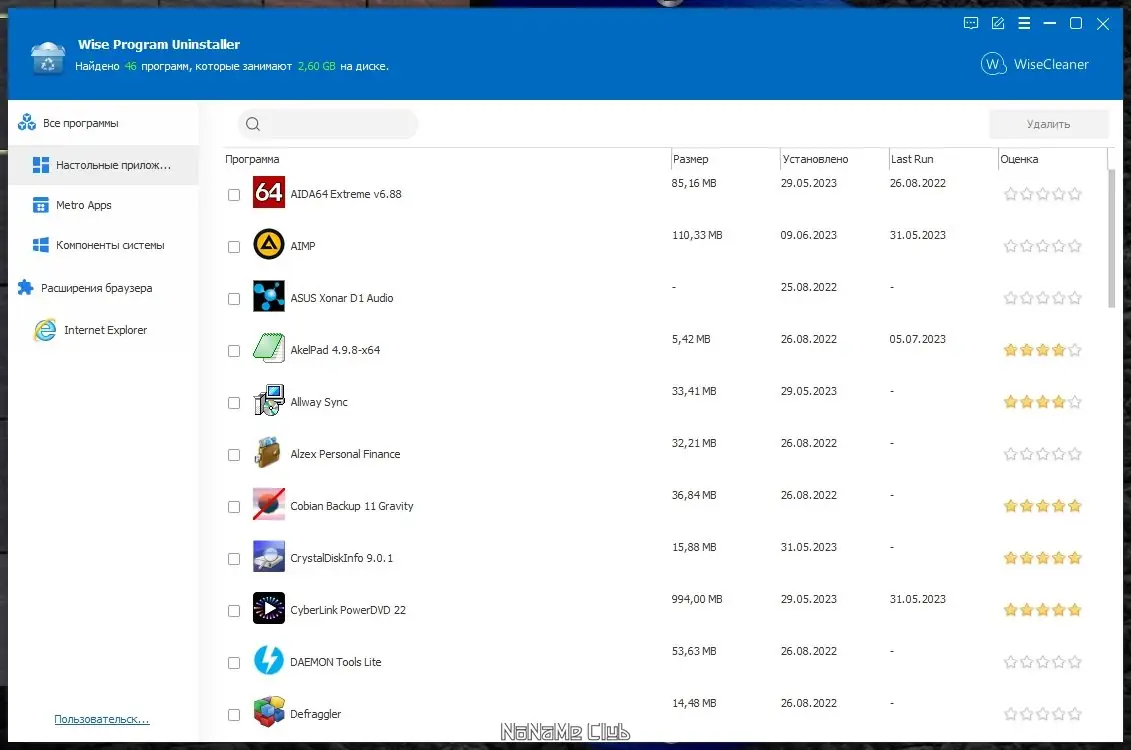Screen dimensions: 1131x750
Task: Click the browser extensions puzzle icon
Action: pyautogui.click(x=25, y=288)
